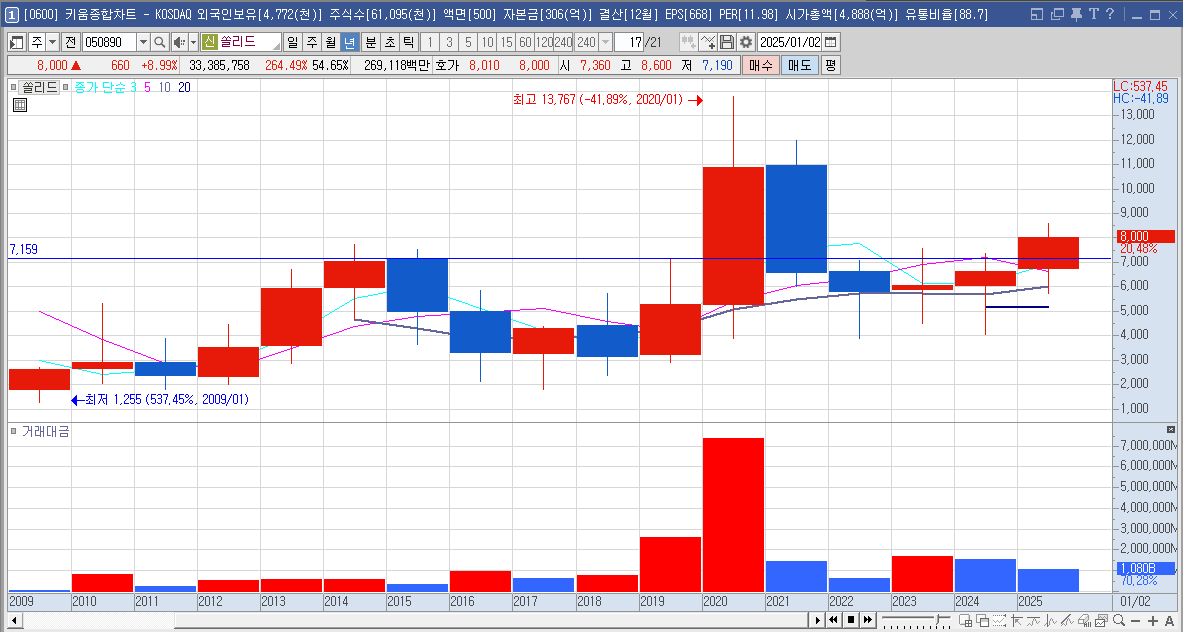Open the calendar icon beside 2025/01/02
The width and height of the screenshot is (1183, 632).
pyautogui.click(x=830, y=42)
